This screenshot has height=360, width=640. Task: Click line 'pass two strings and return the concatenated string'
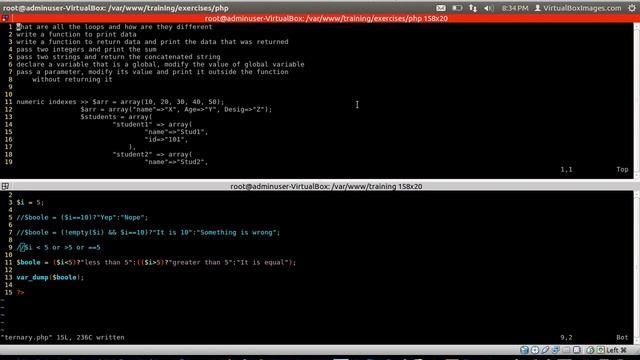118,57
